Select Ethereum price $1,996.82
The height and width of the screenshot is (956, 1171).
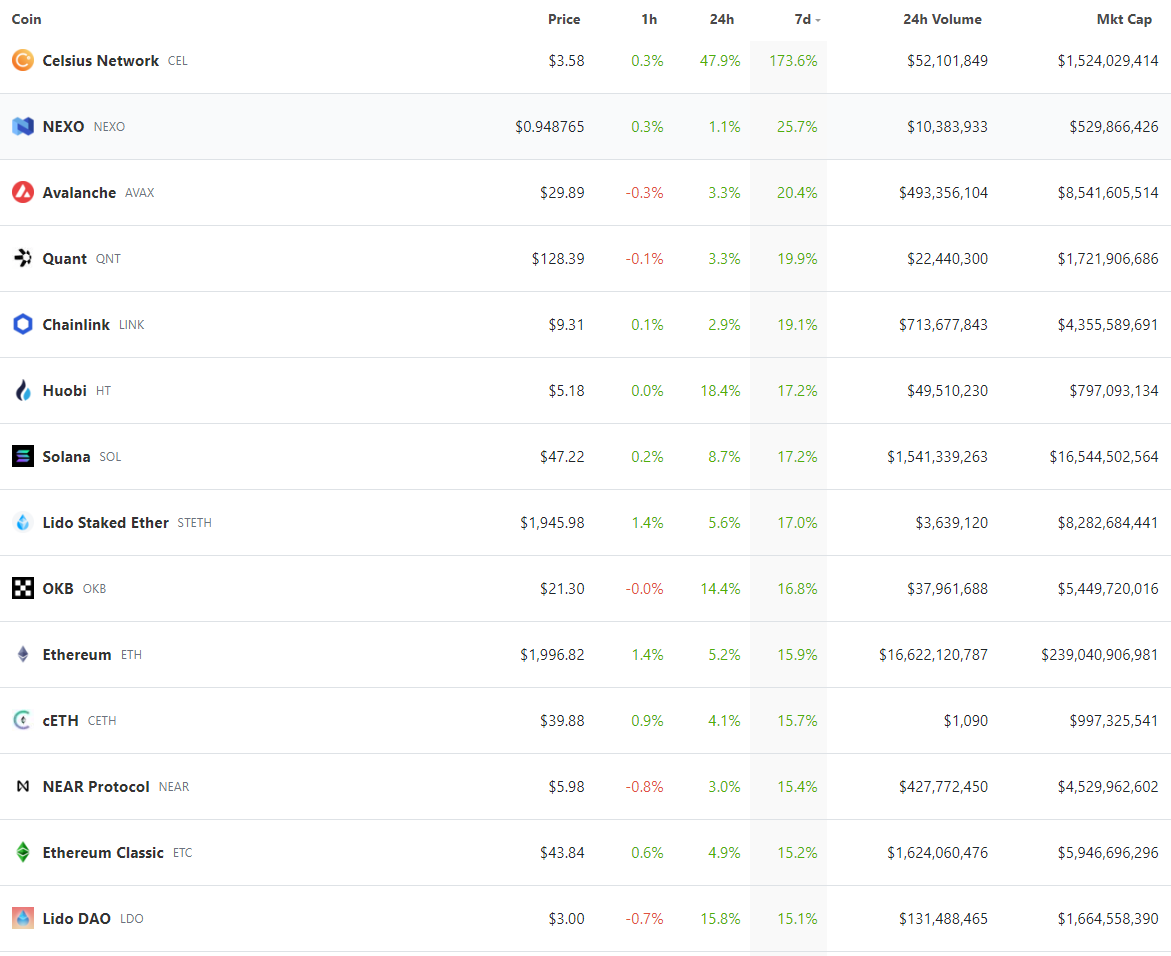[x=553, y=655]
